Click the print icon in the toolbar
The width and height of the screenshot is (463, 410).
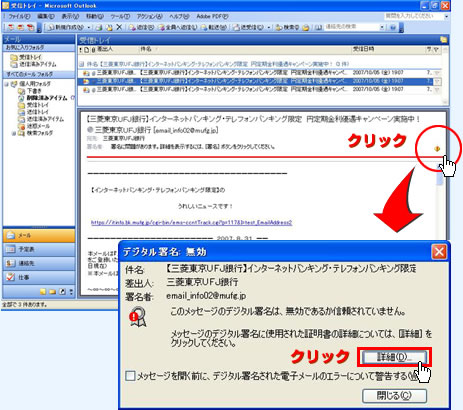(x=99, y=27)
